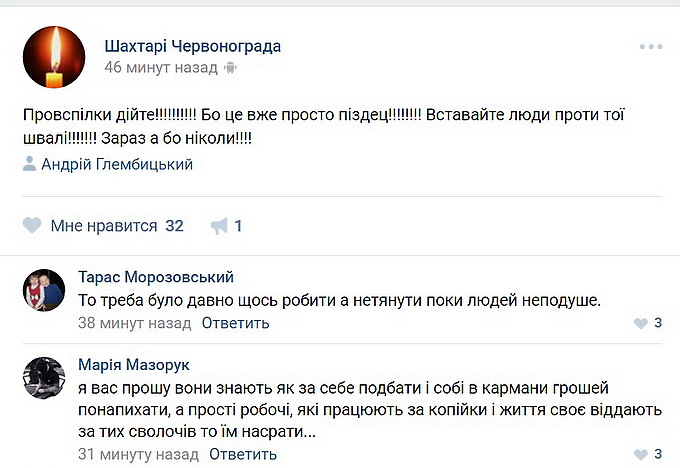The image size is (680, 468).
Task: Like Марія Мазорук's comment heart
Action: pyautogui.click(x=641, y=454)
